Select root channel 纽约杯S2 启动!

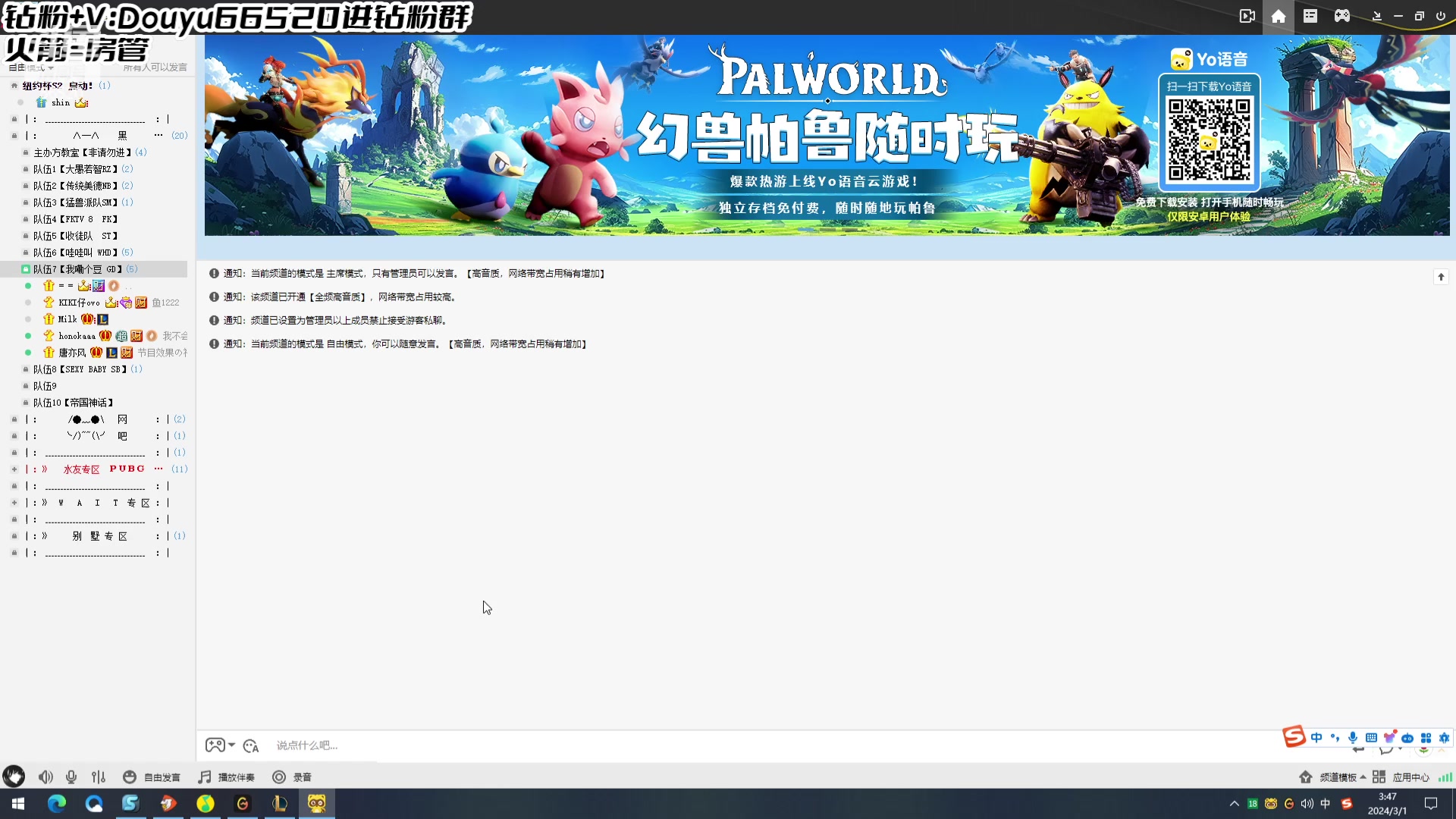[58, 86]
